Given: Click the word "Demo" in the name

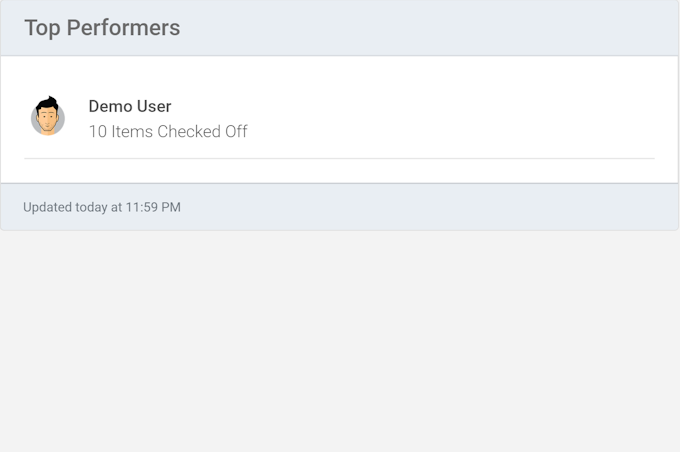Looking at the screenshot, I should [109, 106].
